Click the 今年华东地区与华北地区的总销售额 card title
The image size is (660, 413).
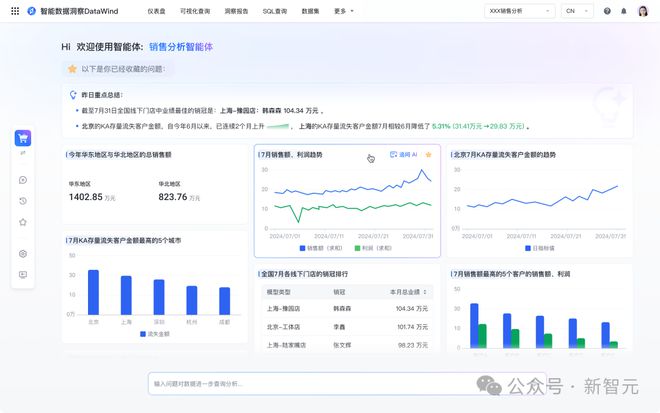(120, 155)
